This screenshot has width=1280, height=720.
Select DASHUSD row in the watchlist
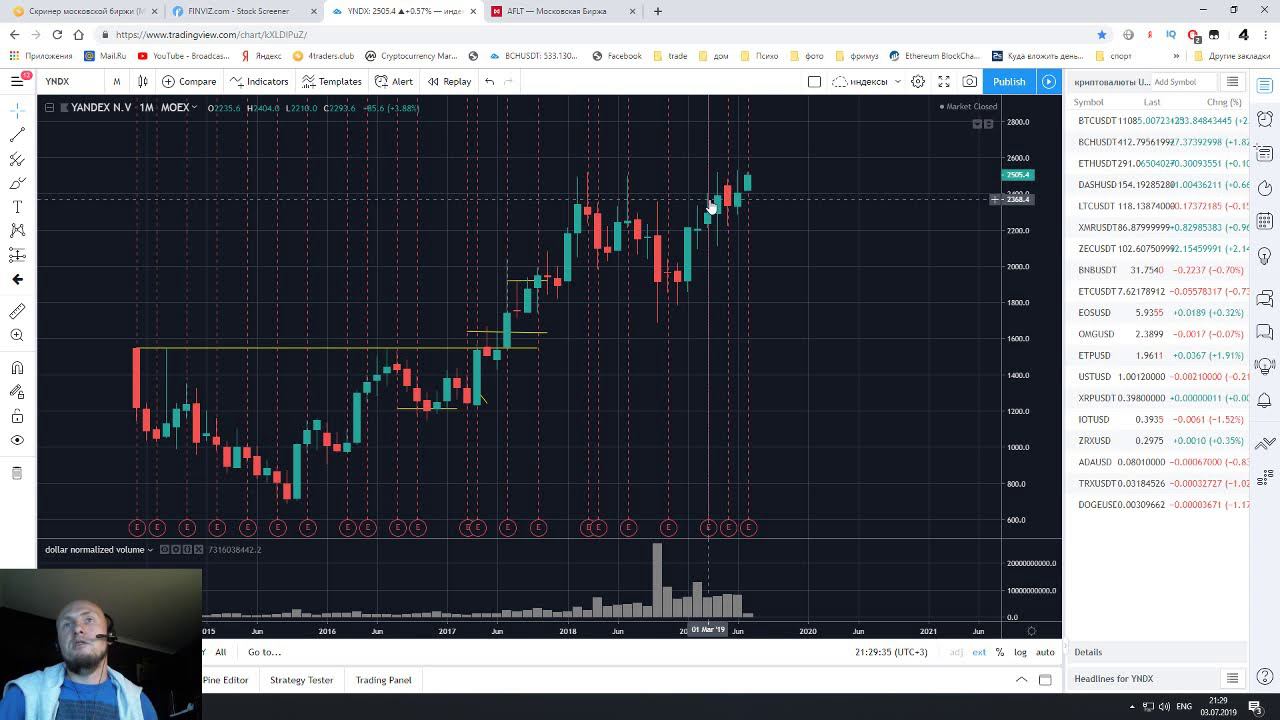click(x=1160, y=184)
